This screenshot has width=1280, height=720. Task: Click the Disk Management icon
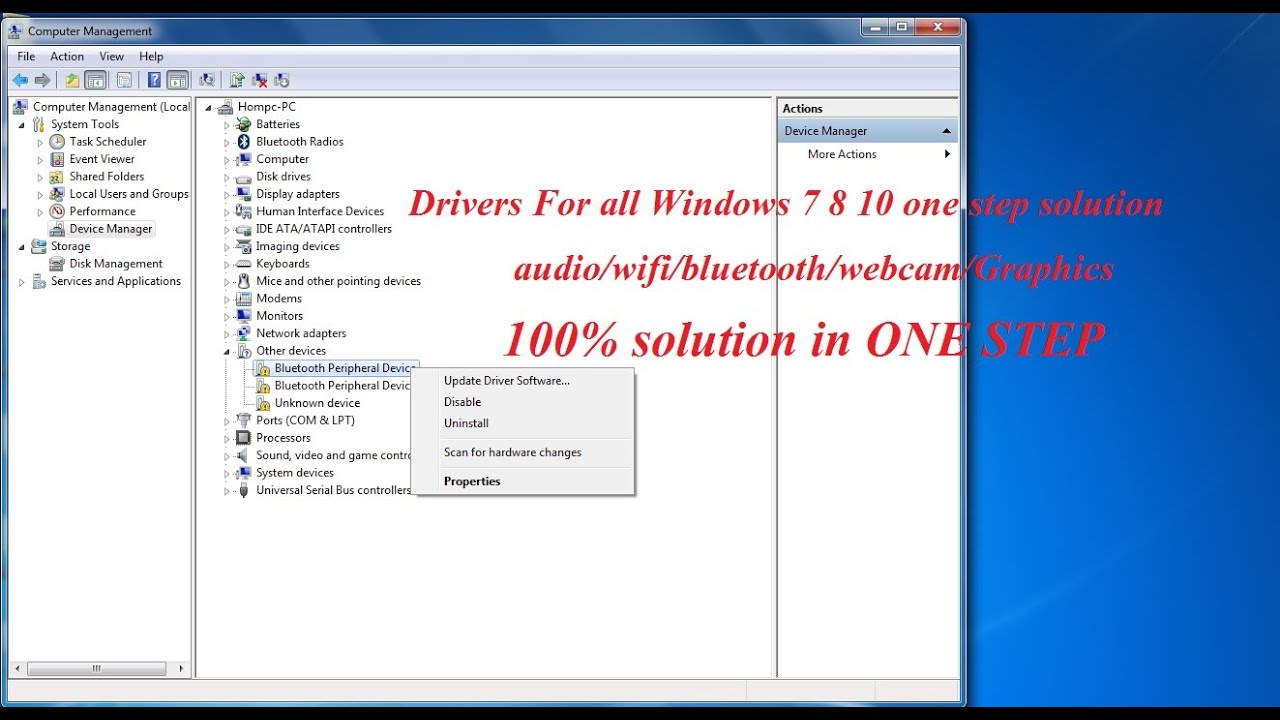coord(57,264)
